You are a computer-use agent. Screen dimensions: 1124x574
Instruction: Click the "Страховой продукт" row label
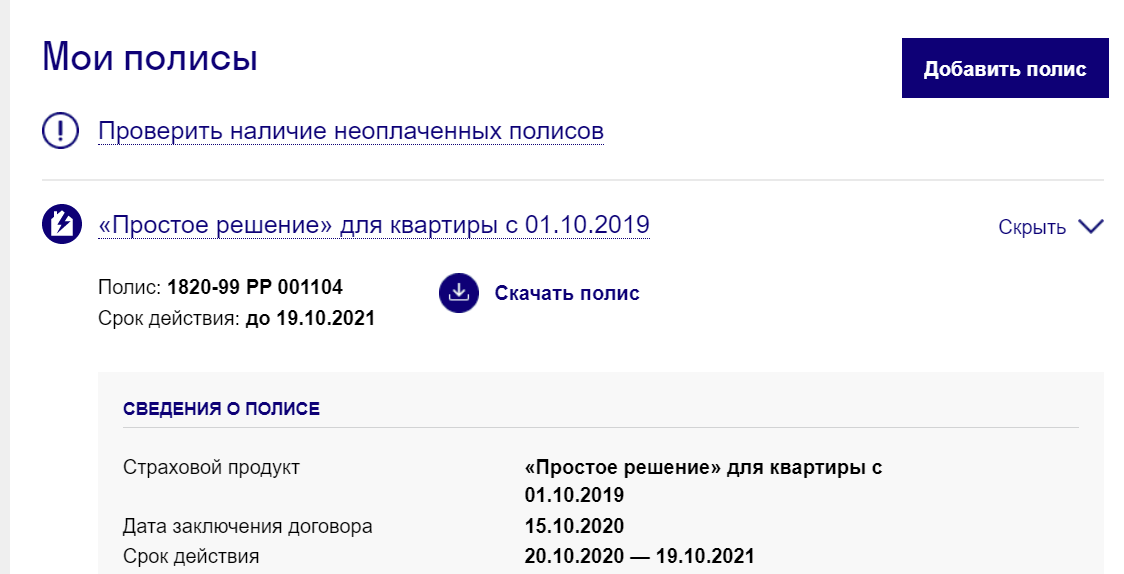pos(211,467)
